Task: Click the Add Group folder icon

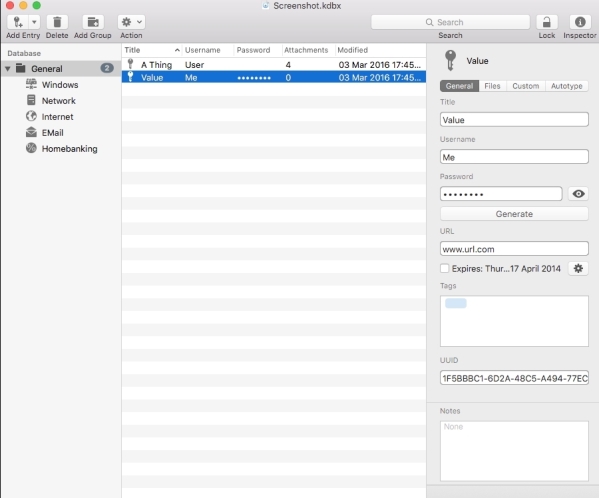Action: tap(92, 22)
